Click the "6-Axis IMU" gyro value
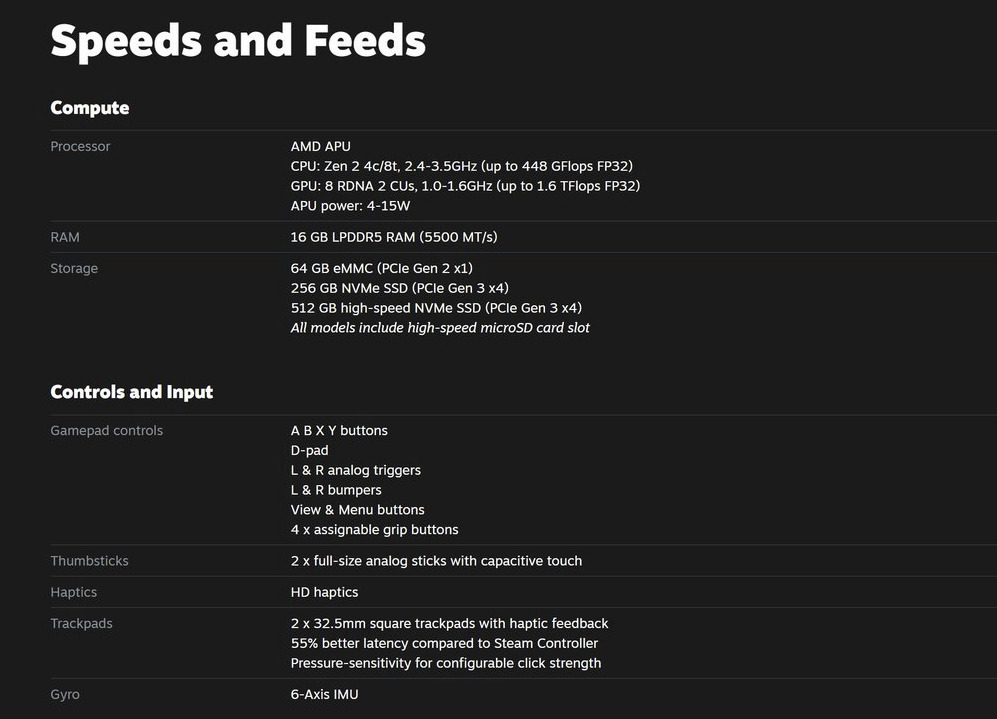 click(324, 694)
